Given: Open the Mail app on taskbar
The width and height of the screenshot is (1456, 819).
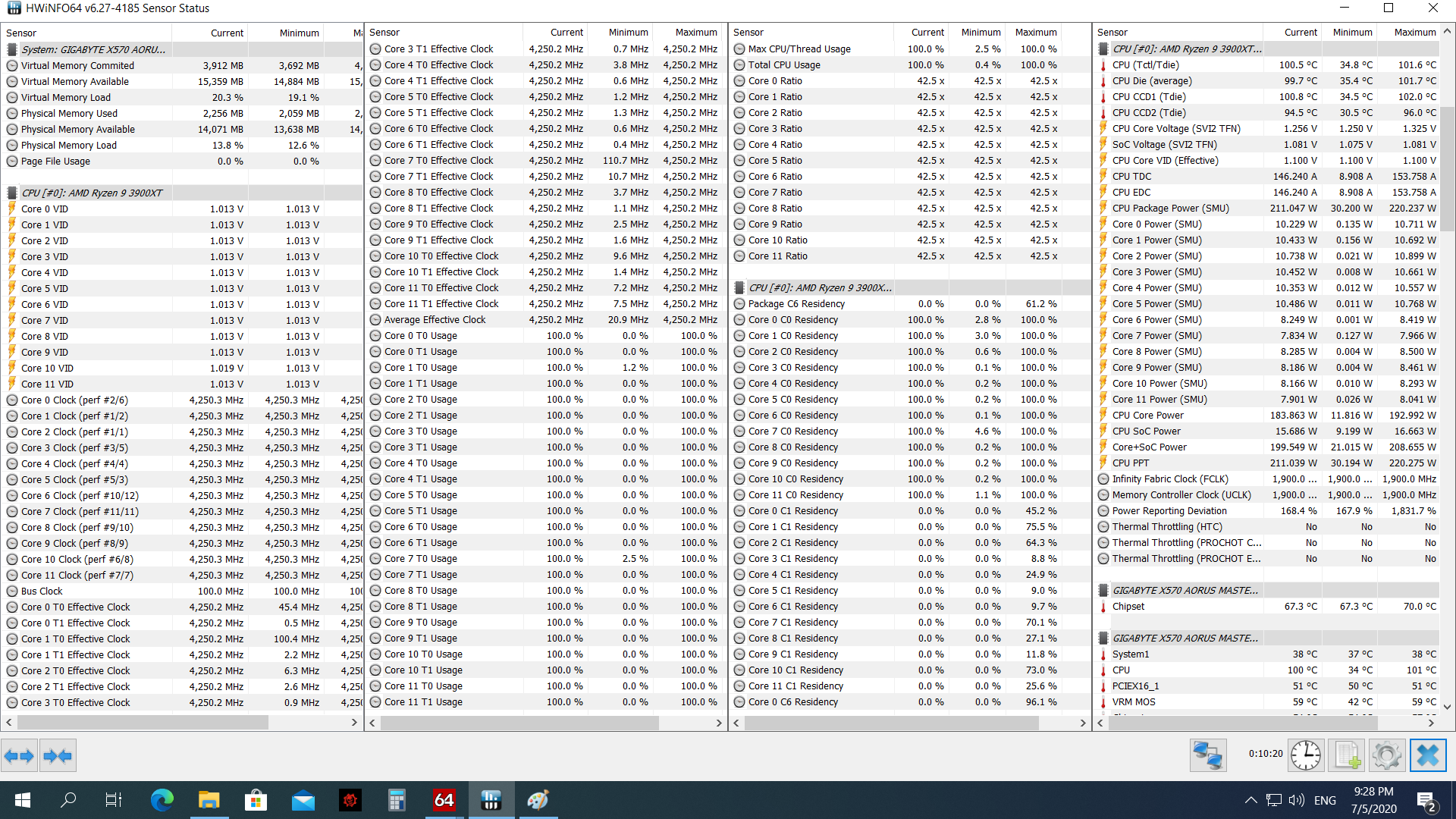Looking at the screenshot, I should pos(303,800).
